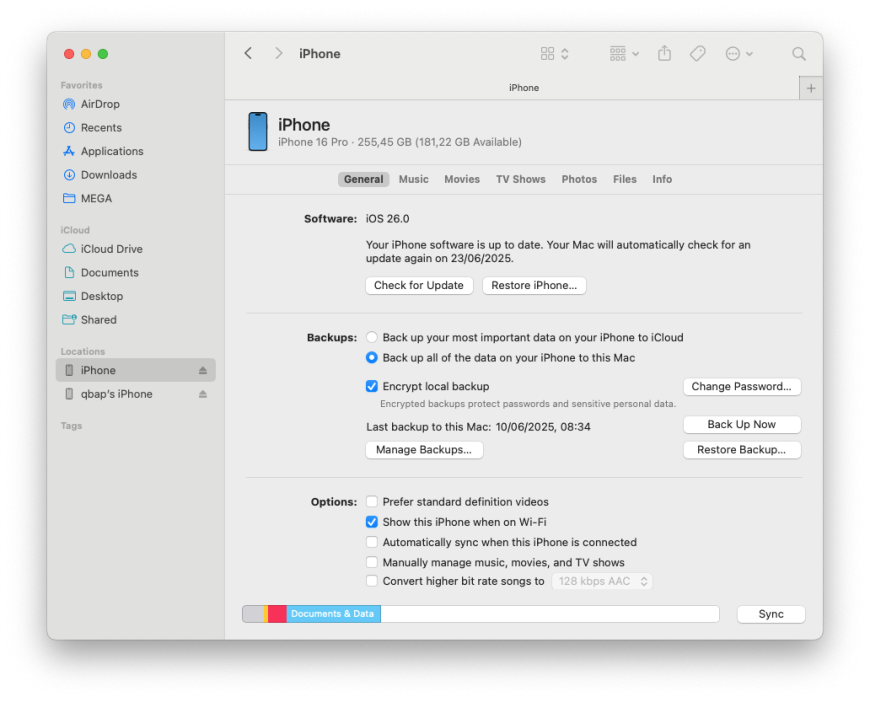Switch to the Music tab
The height and width of the screenshot is (702, 870).
[x=413, y=179]
